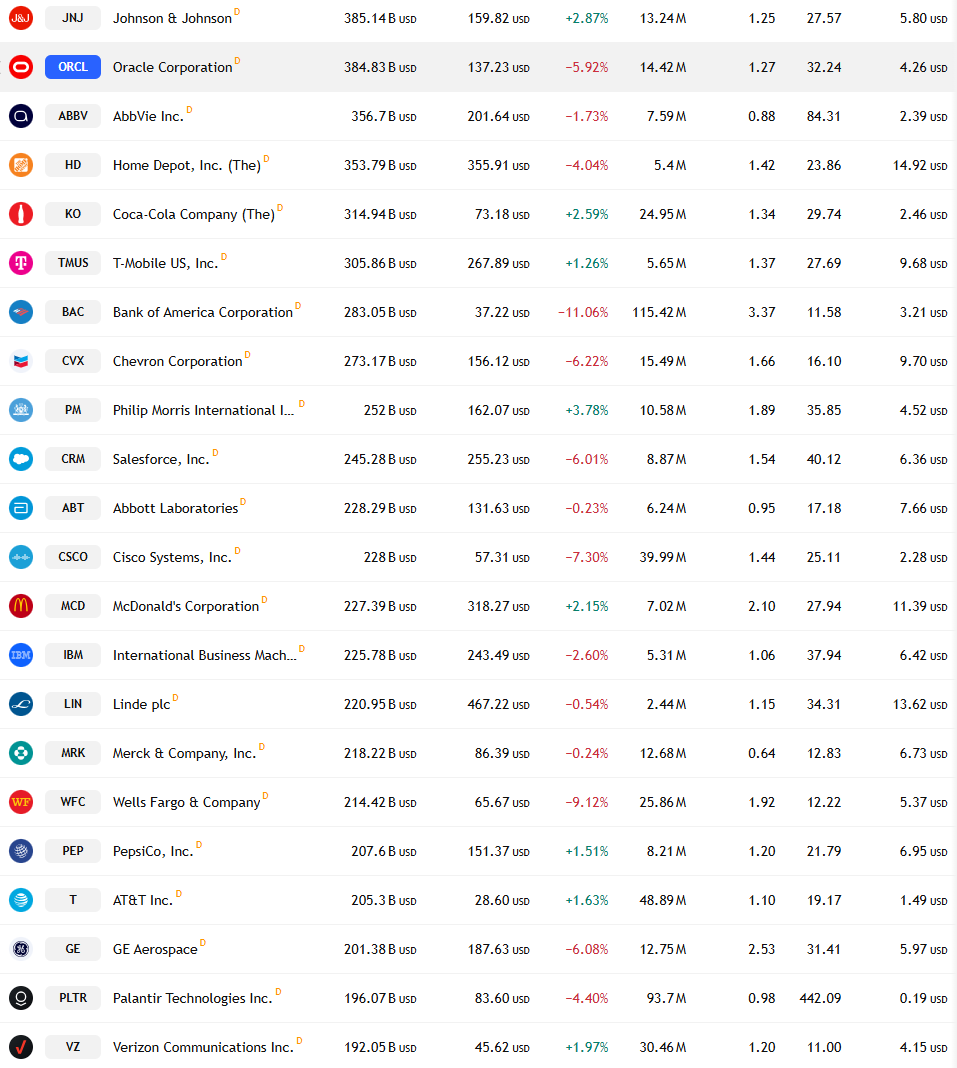
Task: Open the ORCL ticker badge
Action: (73, 67)
